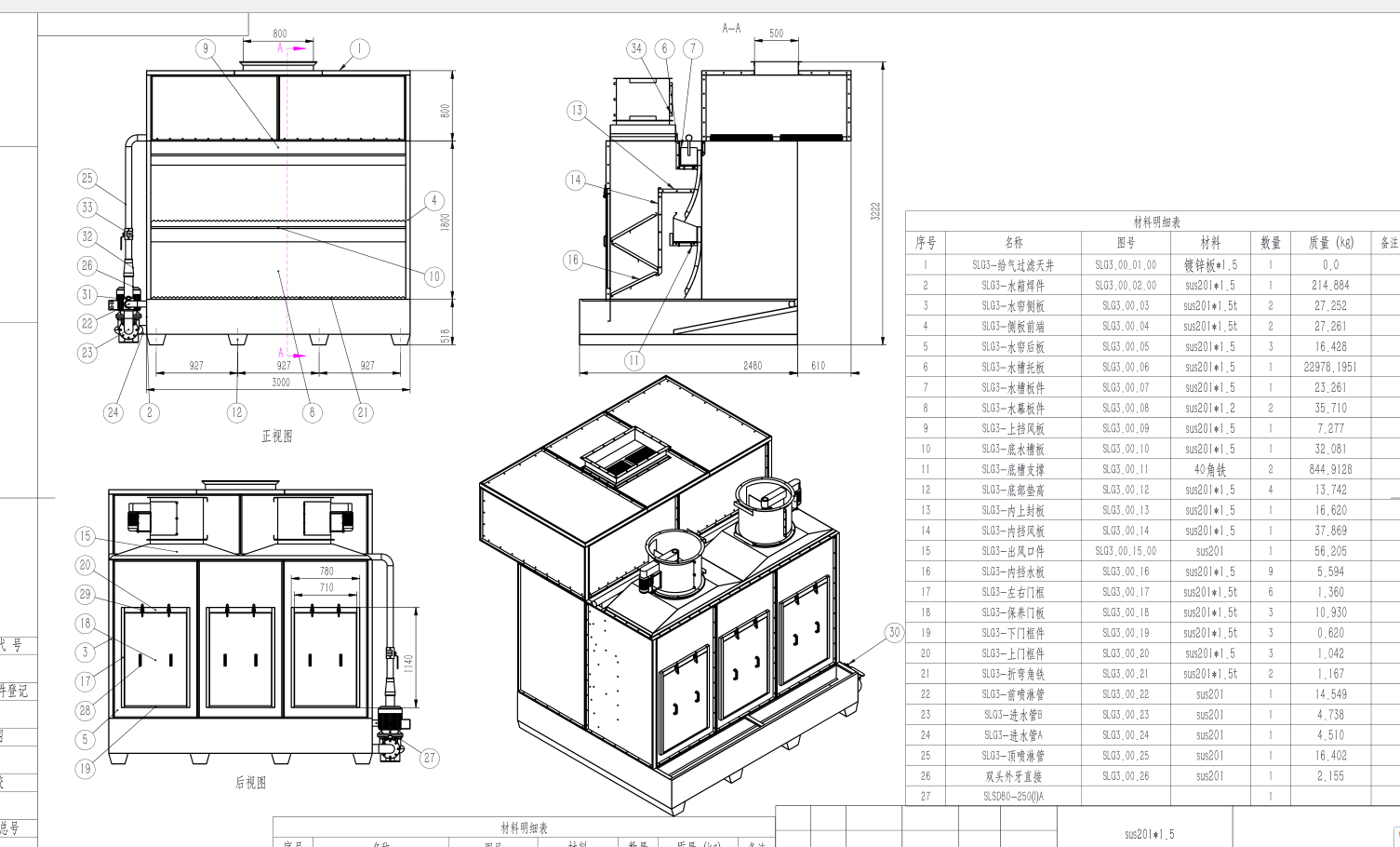This screenshot has width=1400, height=847.
Task: Select balloon callout 1 in front view
Action: point(360,49)
